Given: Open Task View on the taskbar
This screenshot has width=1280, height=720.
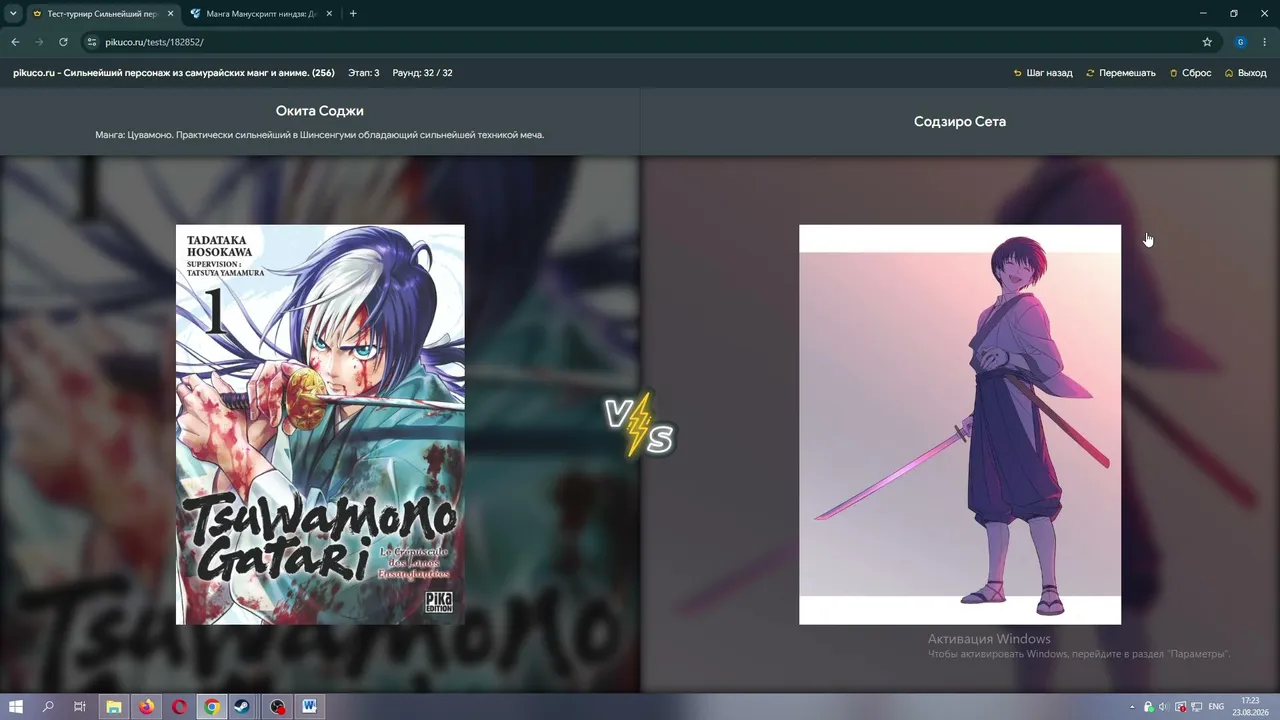Looking at the screenshot, I should click(x=80, y=707).
